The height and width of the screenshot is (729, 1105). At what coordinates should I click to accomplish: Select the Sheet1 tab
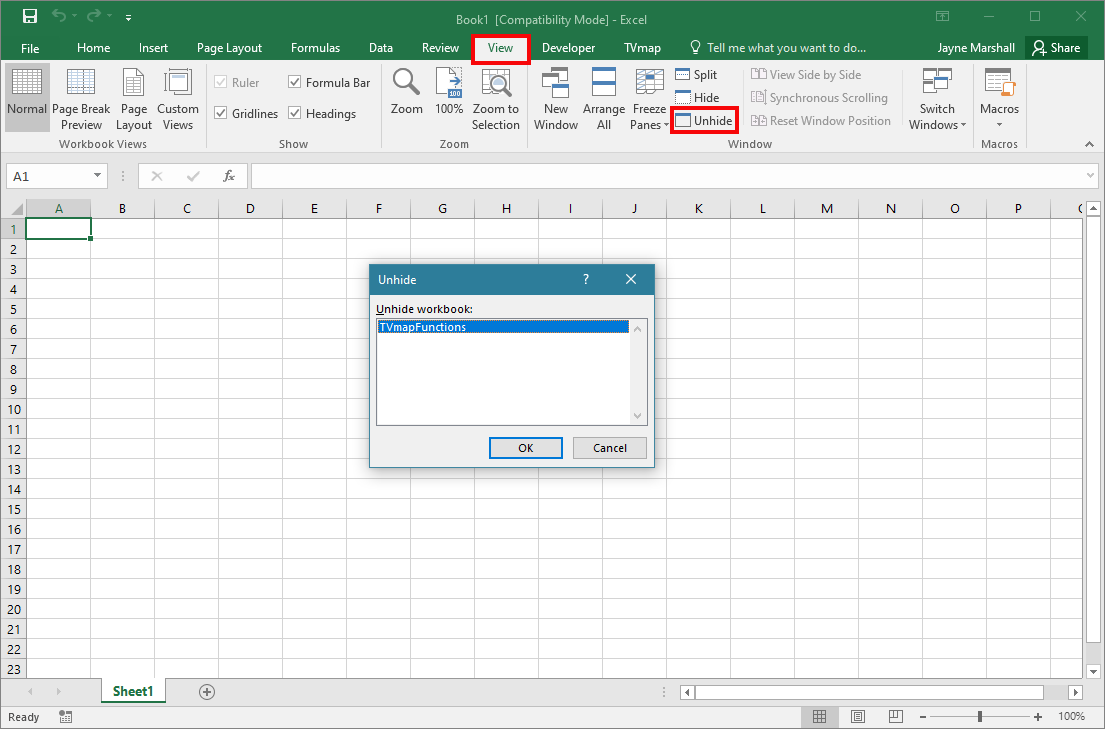(x=133, y=692)
